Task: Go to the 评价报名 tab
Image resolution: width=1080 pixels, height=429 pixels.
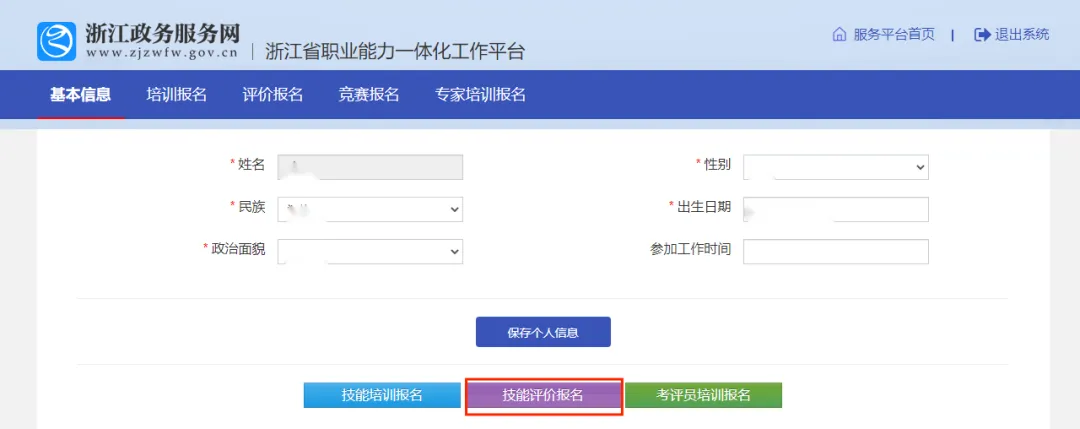Action: point(272,95)
